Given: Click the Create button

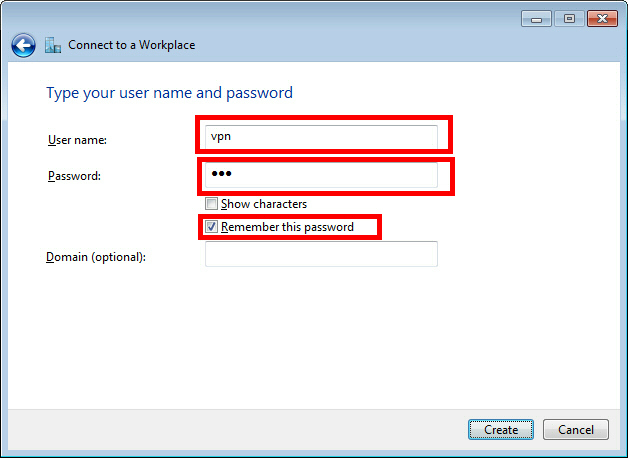Looking at the screenshot, I should pyautogui.click(x=501, y=430).
